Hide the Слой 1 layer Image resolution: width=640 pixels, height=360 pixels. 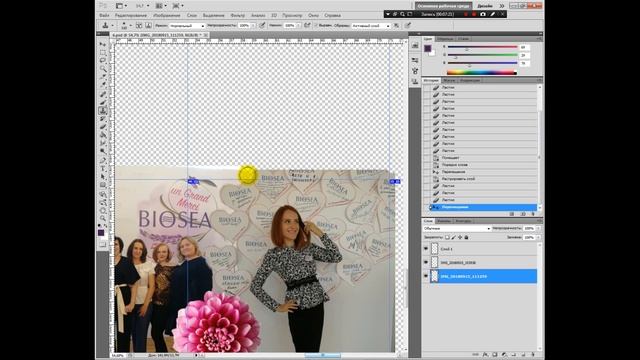[x=426, y=249]
